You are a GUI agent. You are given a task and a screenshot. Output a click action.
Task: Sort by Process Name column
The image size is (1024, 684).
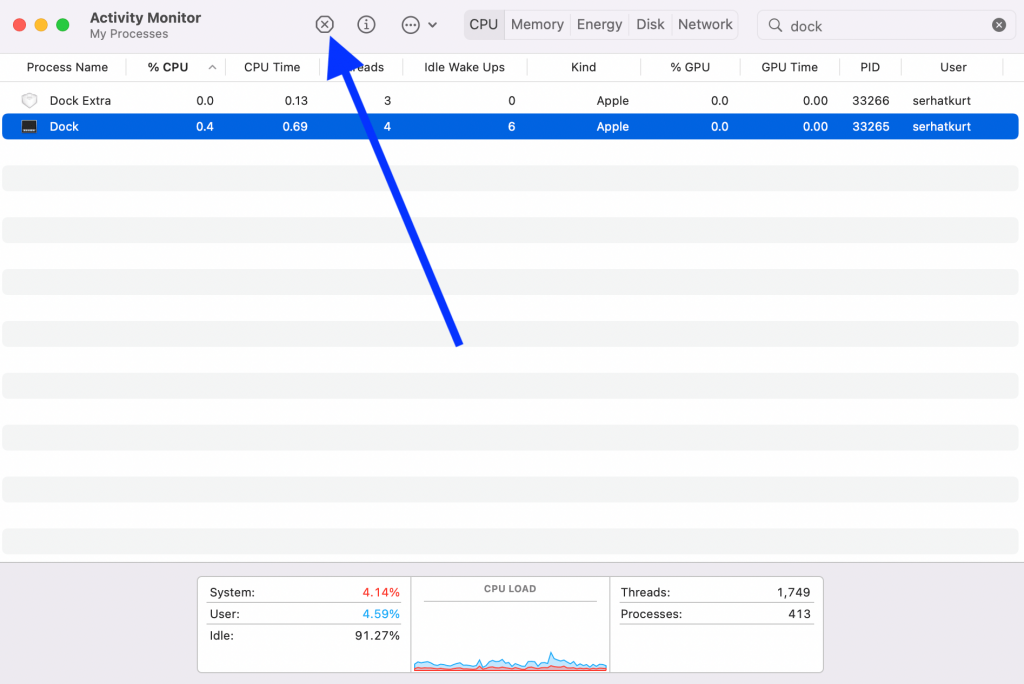67,67
